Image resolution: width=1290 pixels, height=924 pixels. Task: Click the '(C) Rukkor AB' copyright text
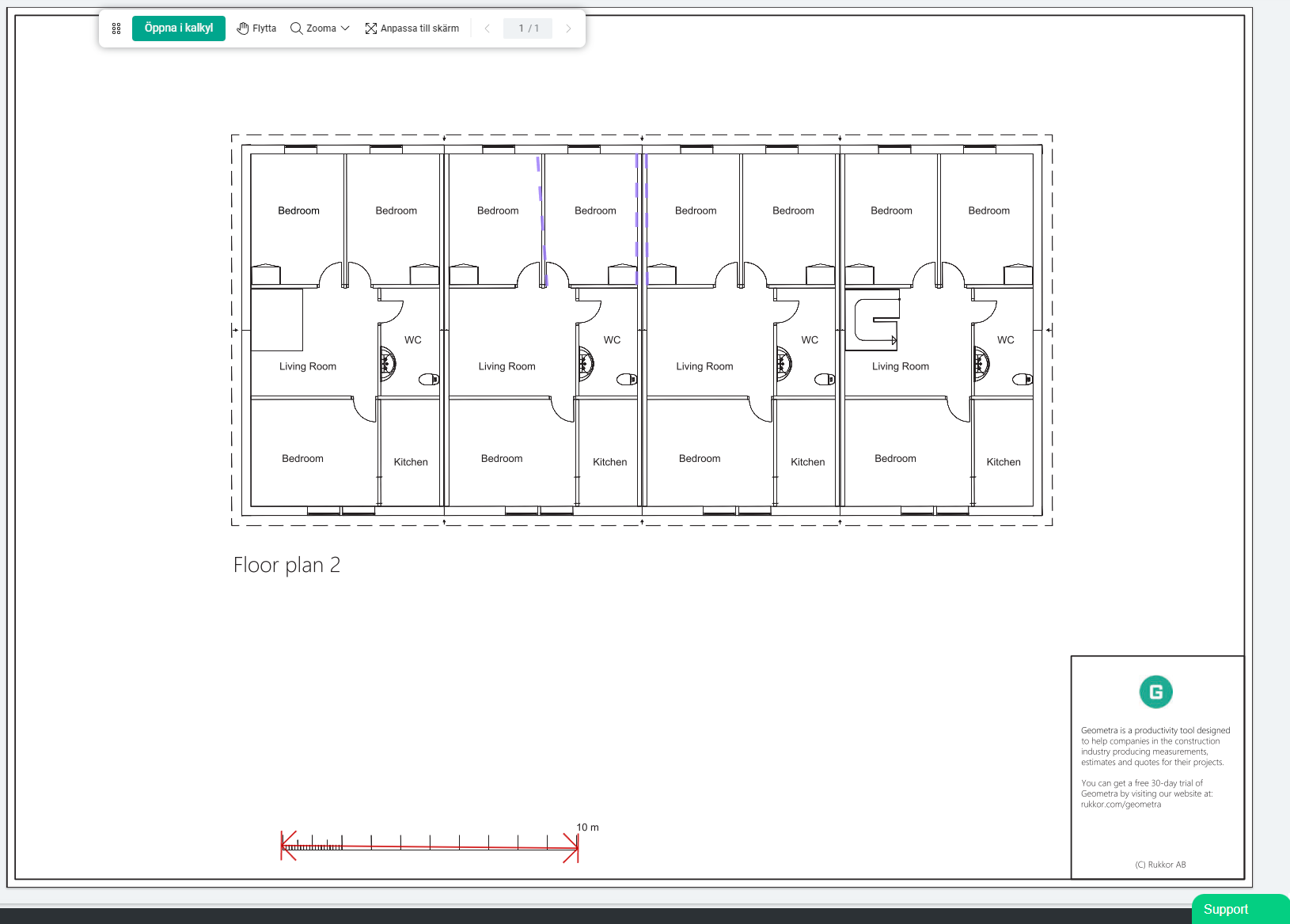tap(1160, 865)
